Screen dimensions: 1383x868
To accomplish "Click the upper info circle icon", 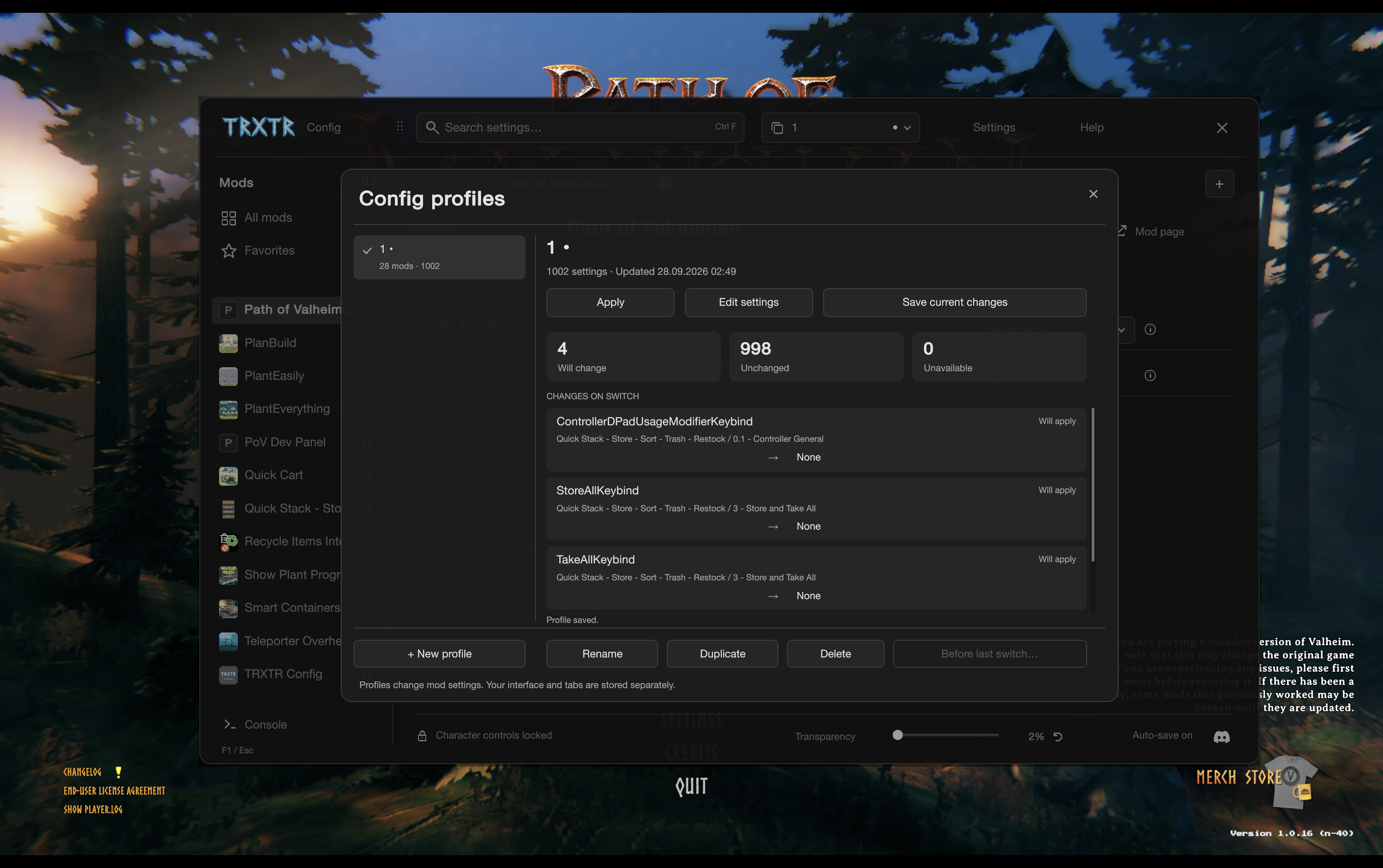I will (1150, 330).
